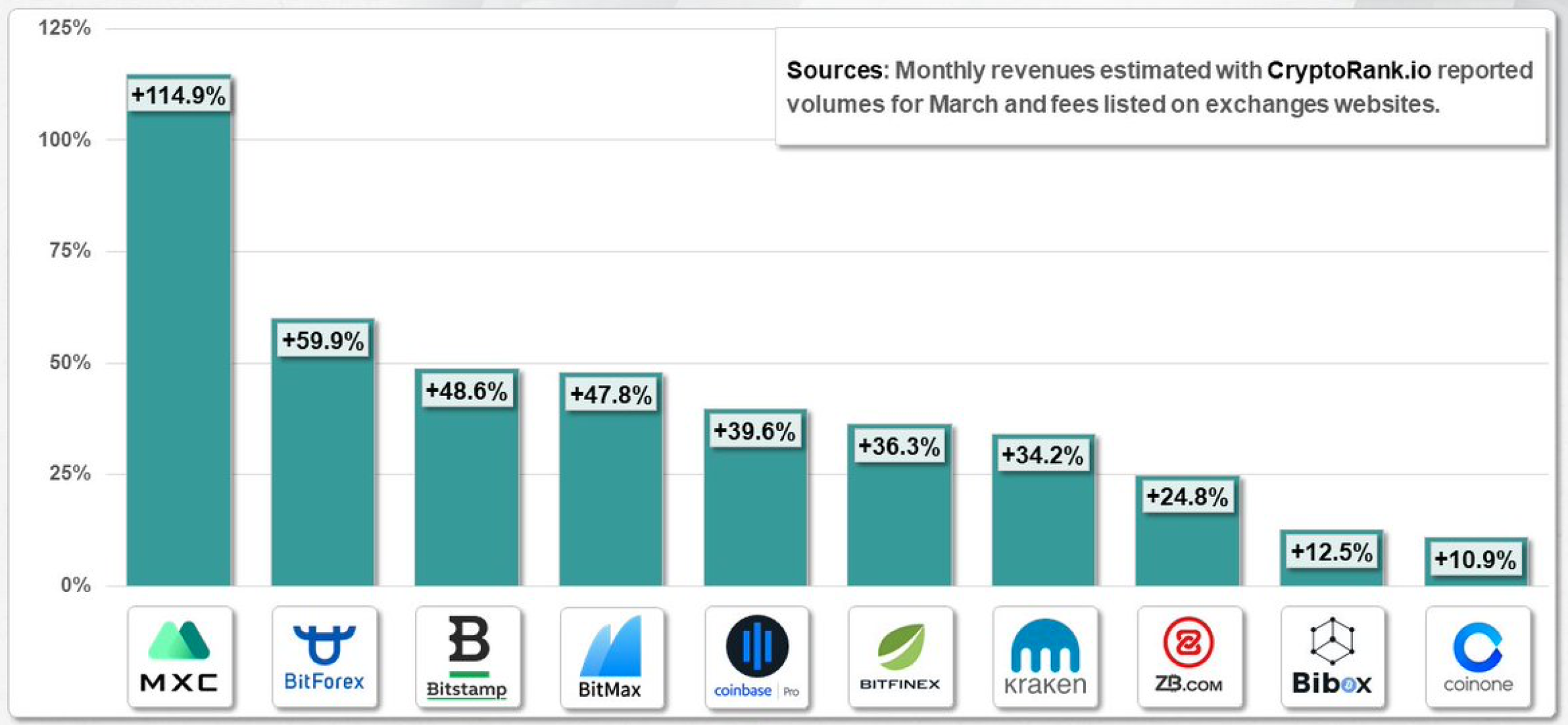Viewport: 1568px width, 725px height.
Task: Select the Coinone logo tile
Action: pyautogui.click(x=1478, y=657)
